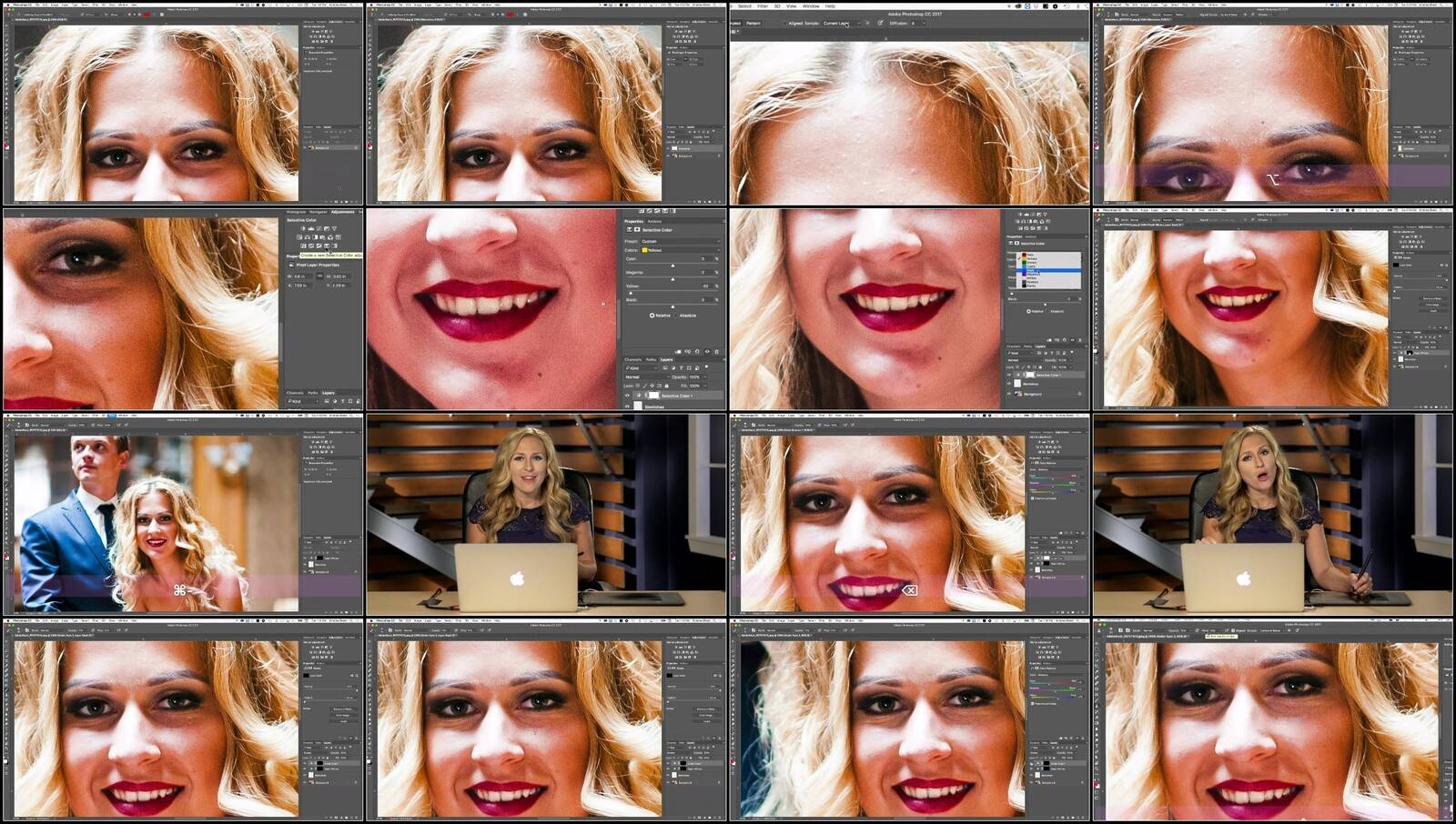Click Color Balance adjustment icon in eye close-up frame
Image resolution: width=1456 pixels, height=824 pixels.
coord(308,237)
